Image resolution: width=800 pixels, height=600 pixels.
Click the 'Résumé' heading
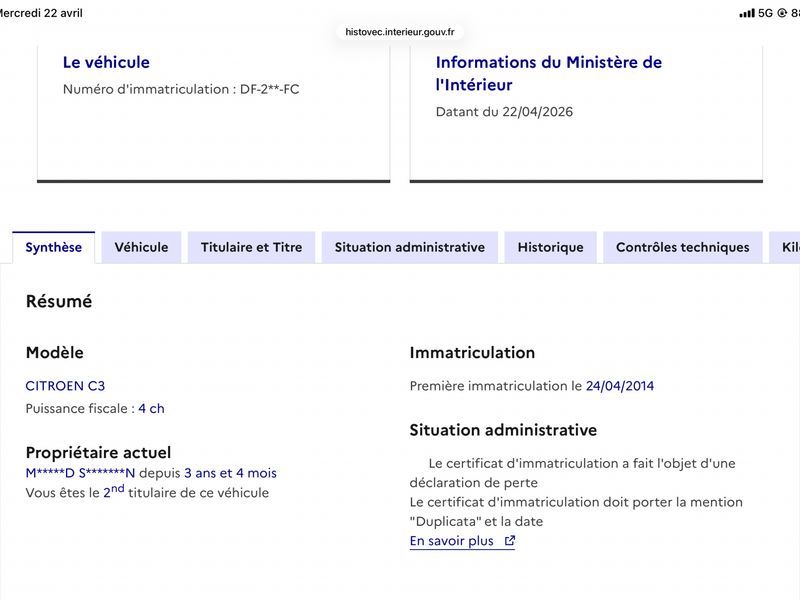pos(59,301)
